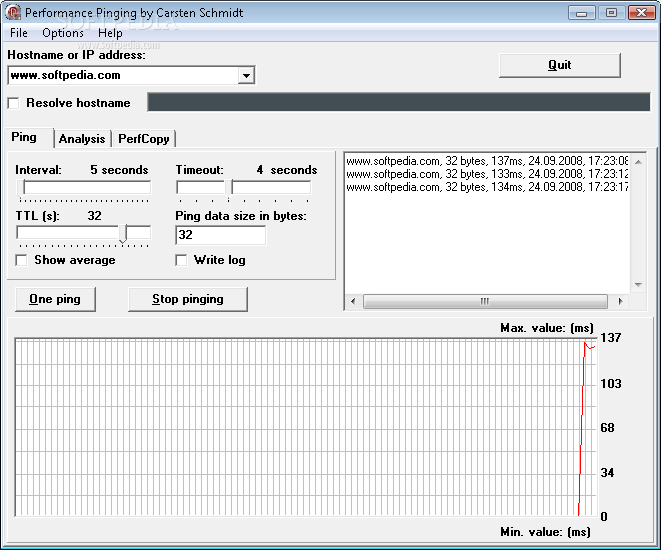Screen dimensions: 661x550
Task: Switch to the Analysis tab
Action: 82,139
